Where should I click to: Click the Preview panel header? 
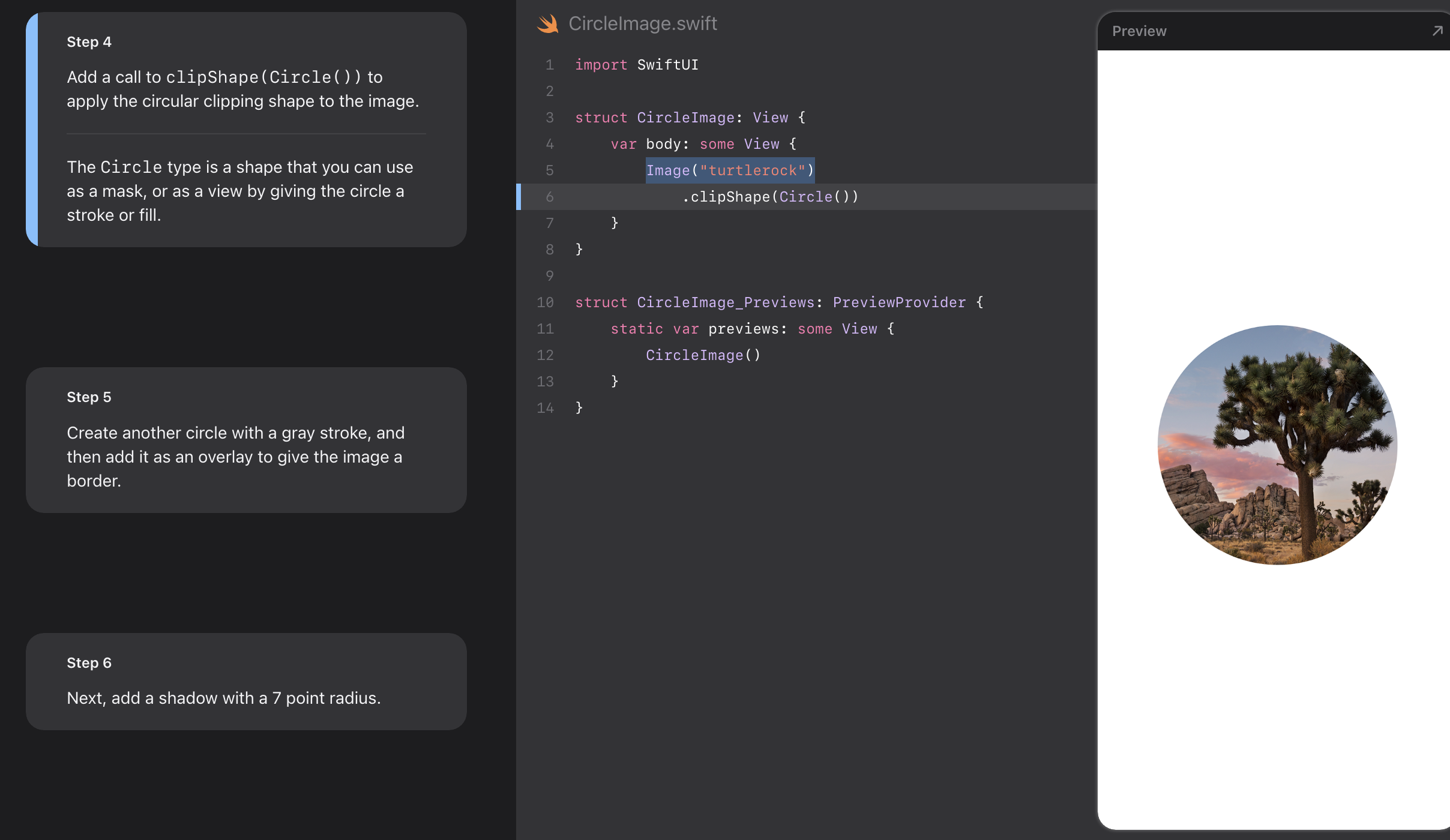pyautogui.click(x=1139, y=31)
